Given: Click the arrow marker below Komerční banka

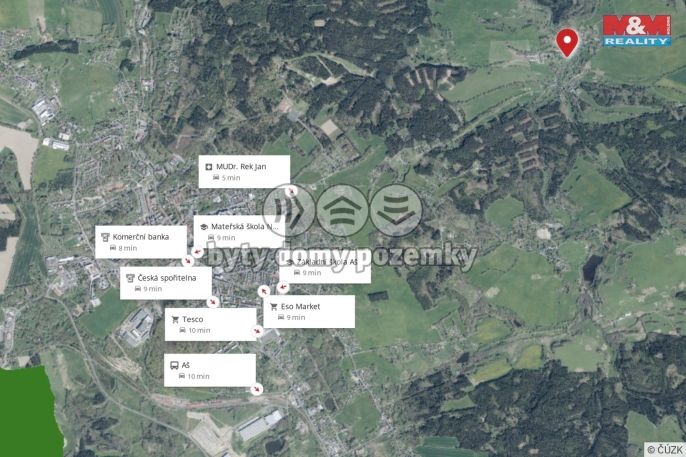Looking at the screenshot, I should click(x=188, y=261).
